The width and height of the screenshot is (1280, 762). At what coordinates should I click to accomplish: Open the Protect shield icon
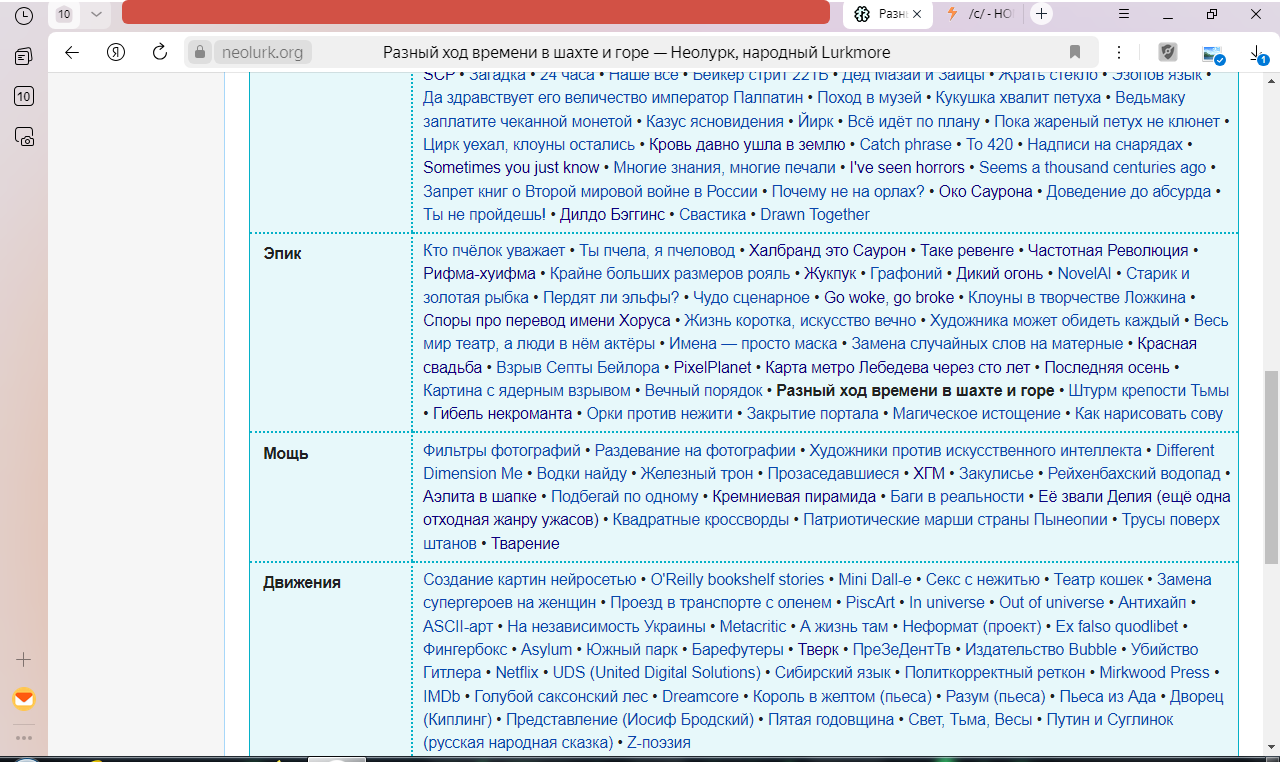[x=1167, y=52]
